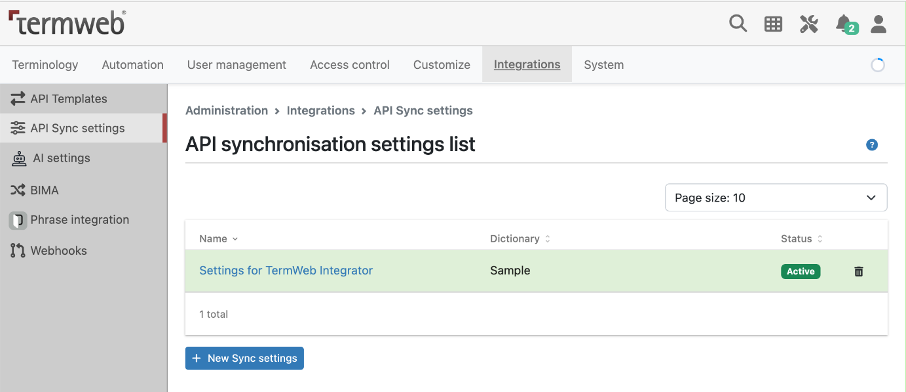
Task: Click the BIMA shuffle icon
Action: [18, 190]
